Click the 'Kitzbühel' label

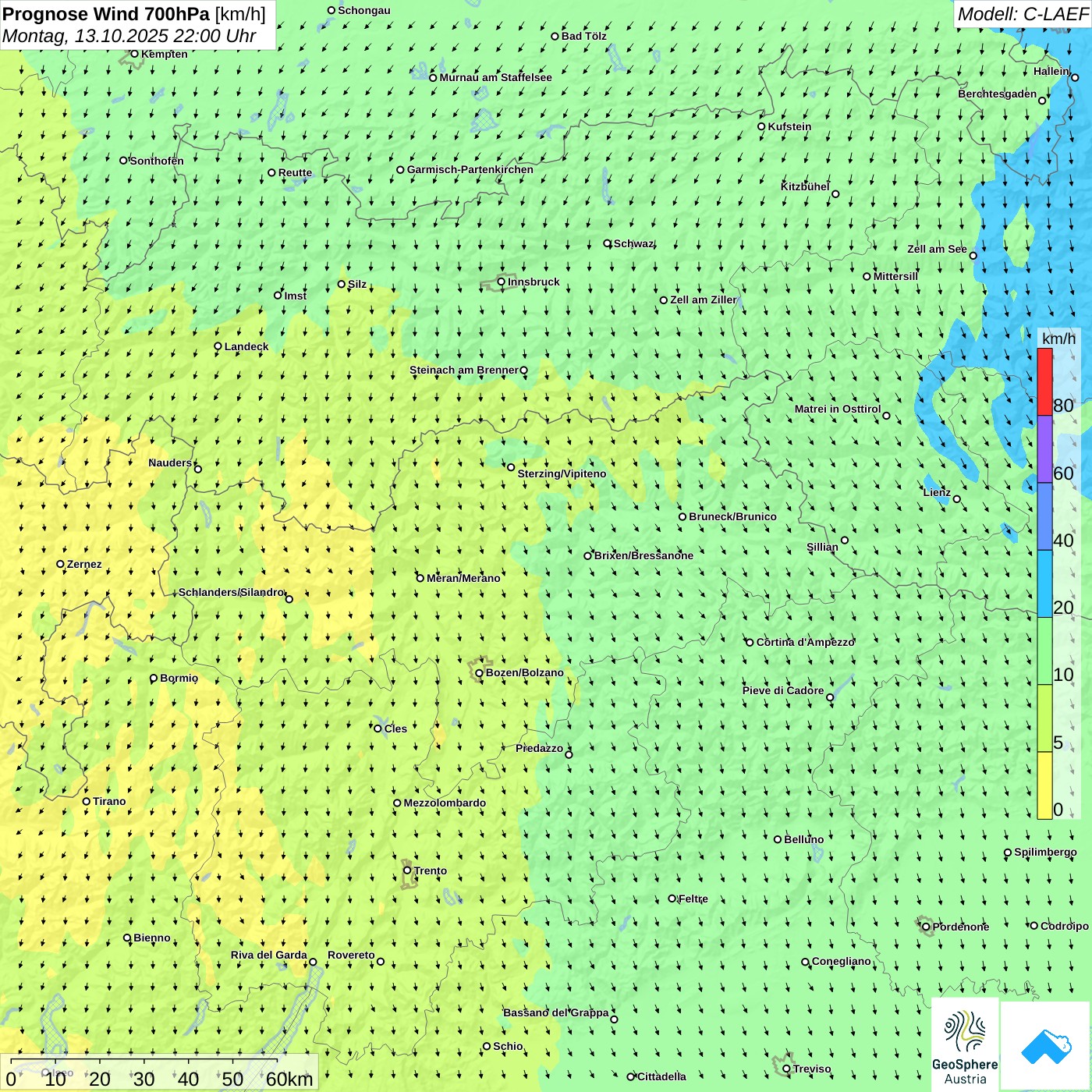click(805, 186)
